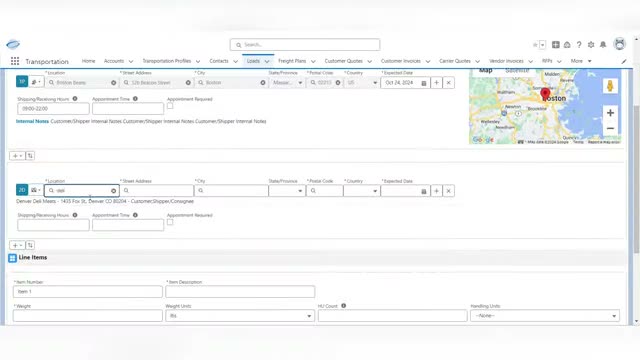640x360 pixels.
Task: Open the favorites list dropdown arrow
Action: [x=542, y=45]
